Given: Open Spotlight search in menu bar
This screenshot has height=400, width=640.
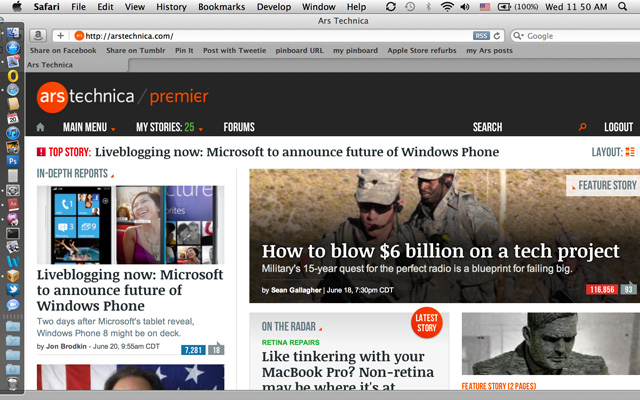Looking at the screenshot, I should tap(622, 7).
